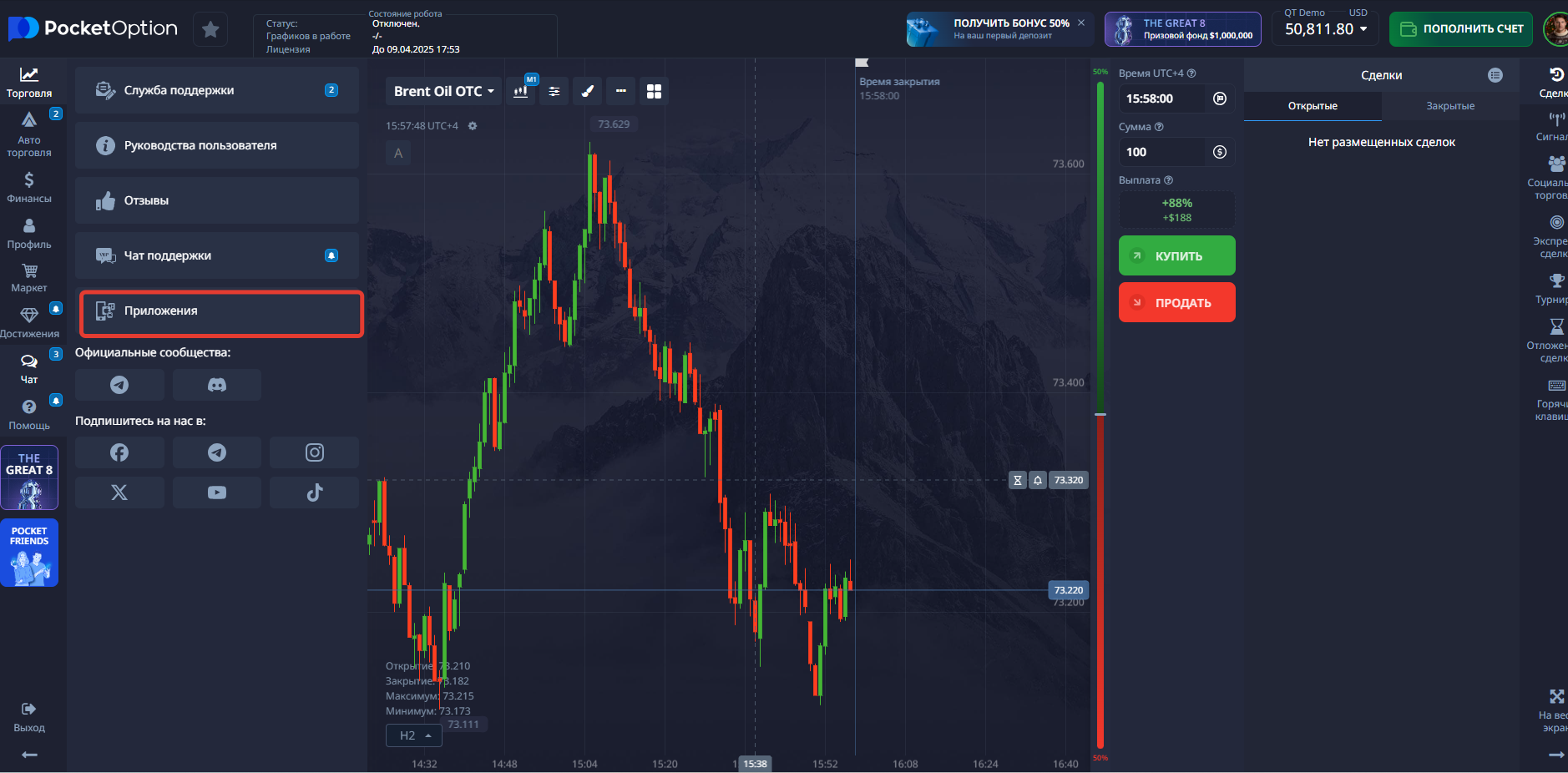Open the Турниры trophy icon
The height and width of the screenshot is (773, 1568).
[x=1555, y=282]
